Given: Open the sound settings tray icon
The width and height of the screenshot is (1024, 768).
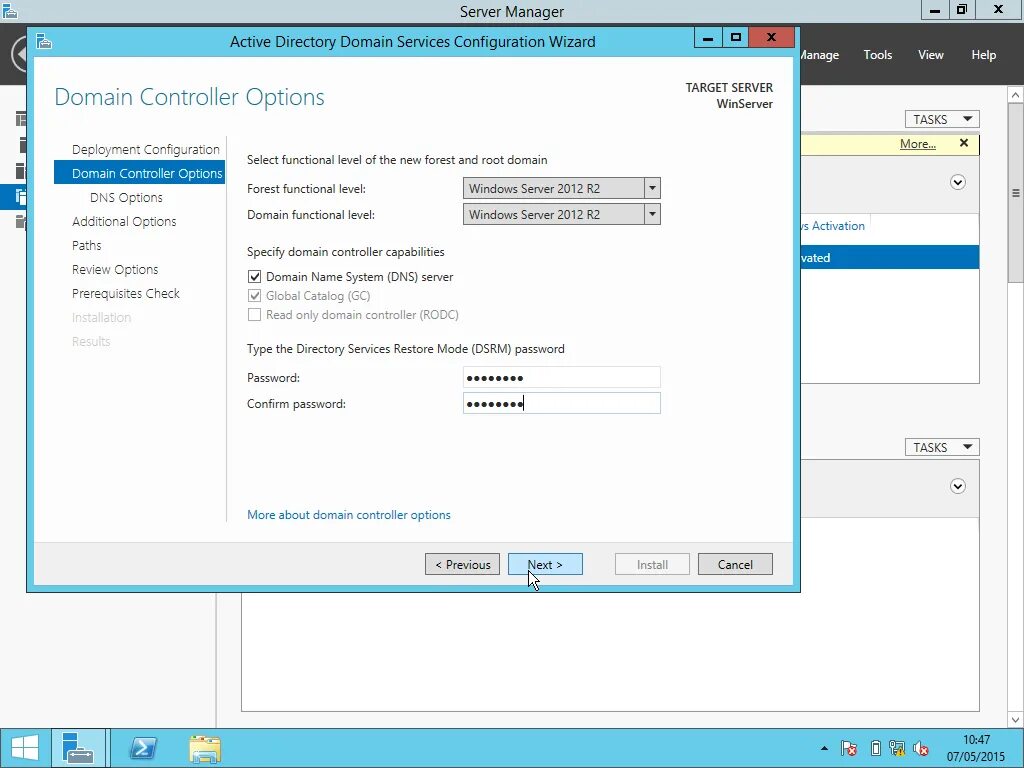Looking at the screenshot, I should (x=921, y=747).
